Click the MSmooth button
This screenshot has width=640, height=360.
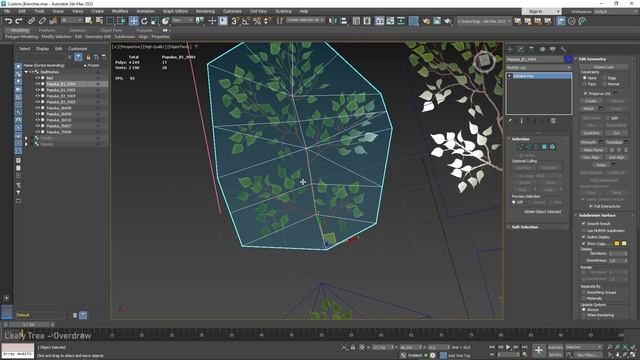588,142
